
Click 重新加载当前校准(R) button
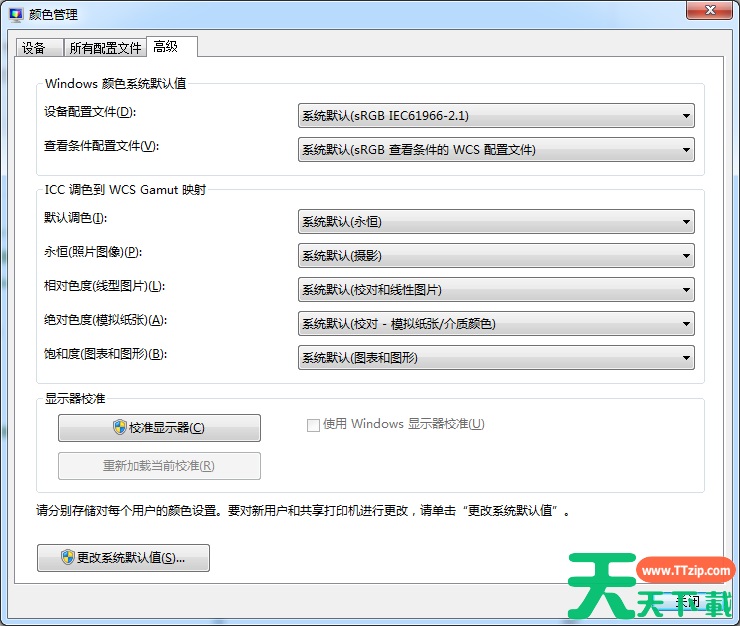(x=160, y=466)
